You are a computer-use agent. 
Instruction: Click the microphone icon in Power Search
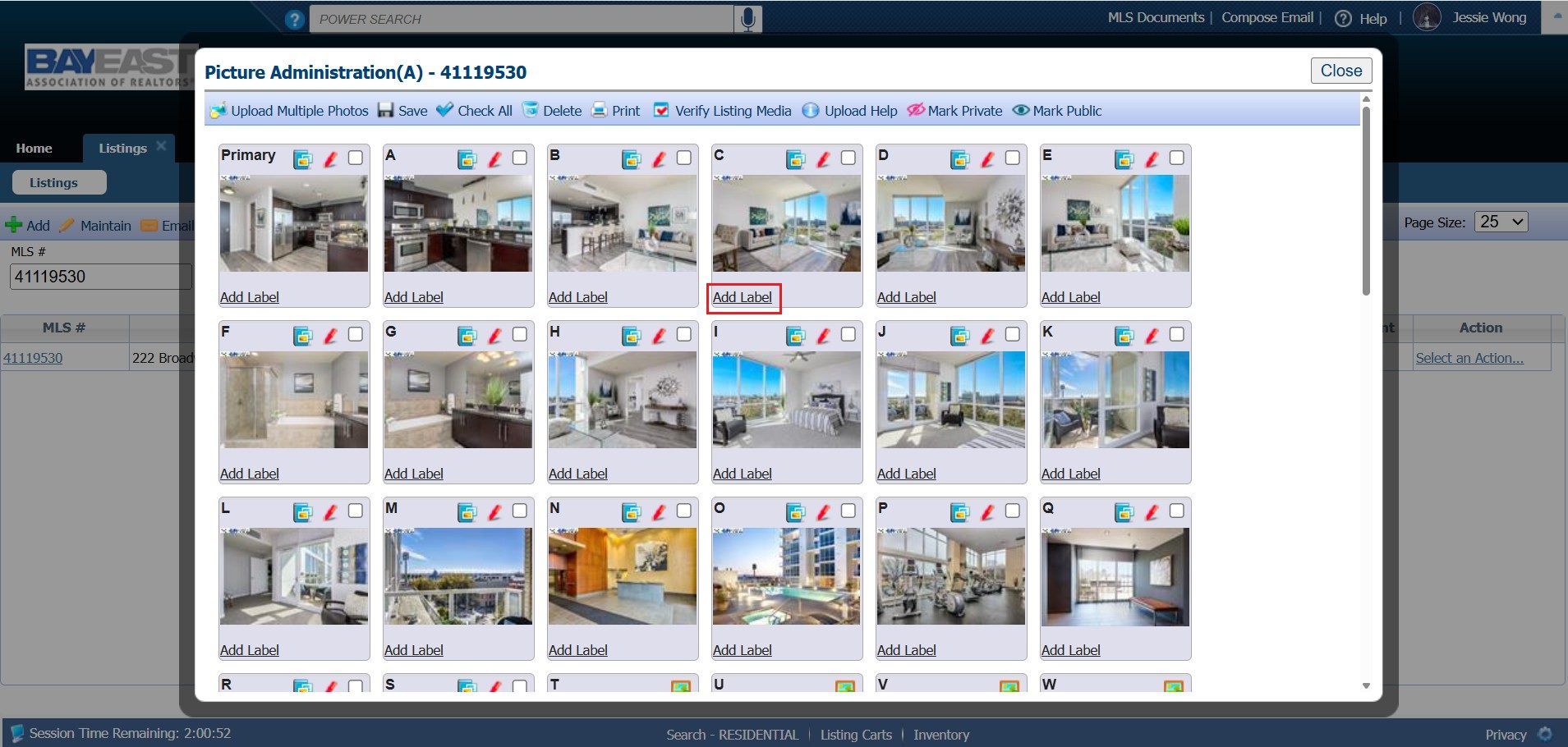click(747, 18)
